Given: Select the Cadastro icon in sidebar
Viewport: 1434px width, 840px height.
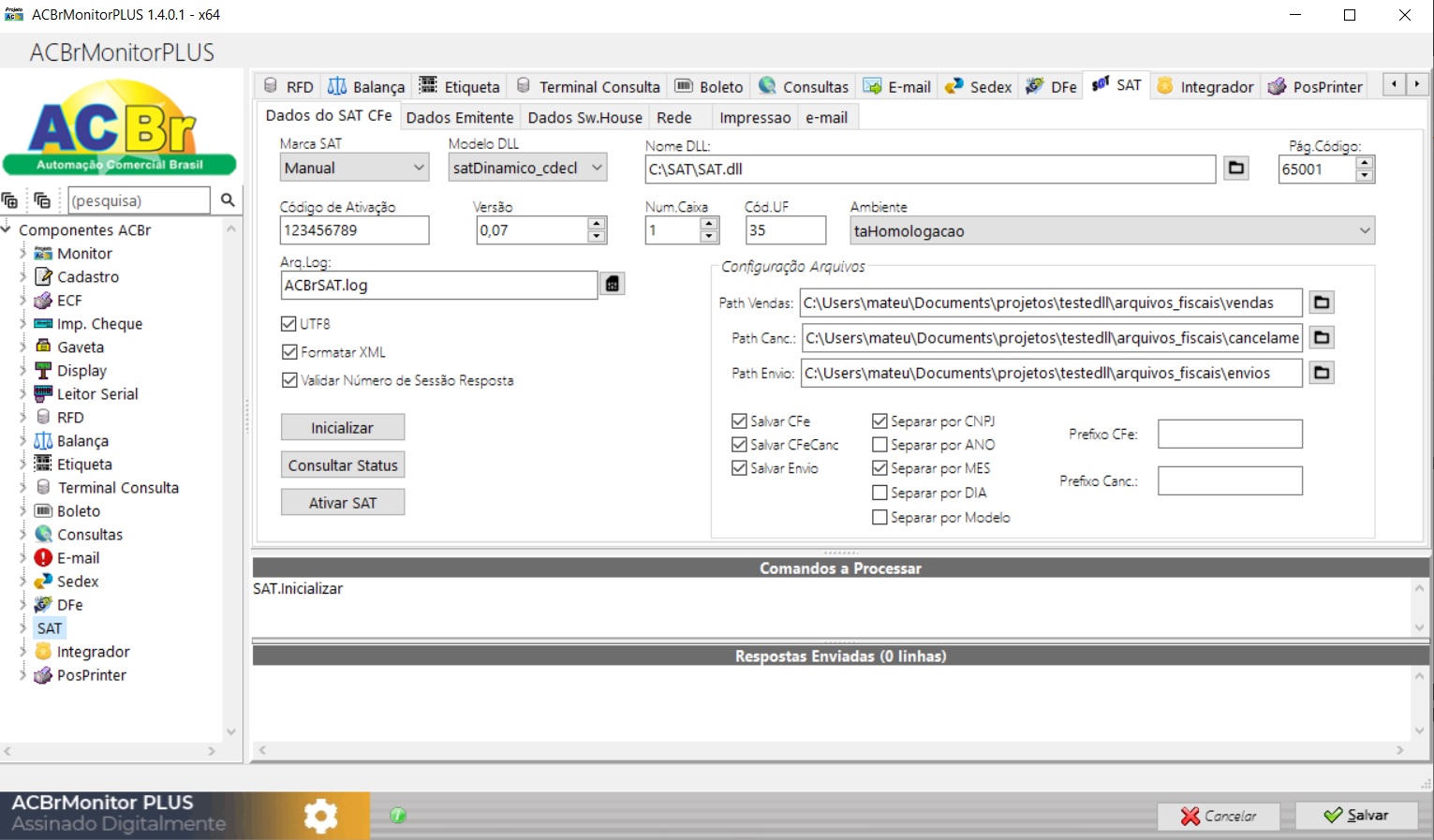Looking at the screenshot, I should (x=43, y=277).
